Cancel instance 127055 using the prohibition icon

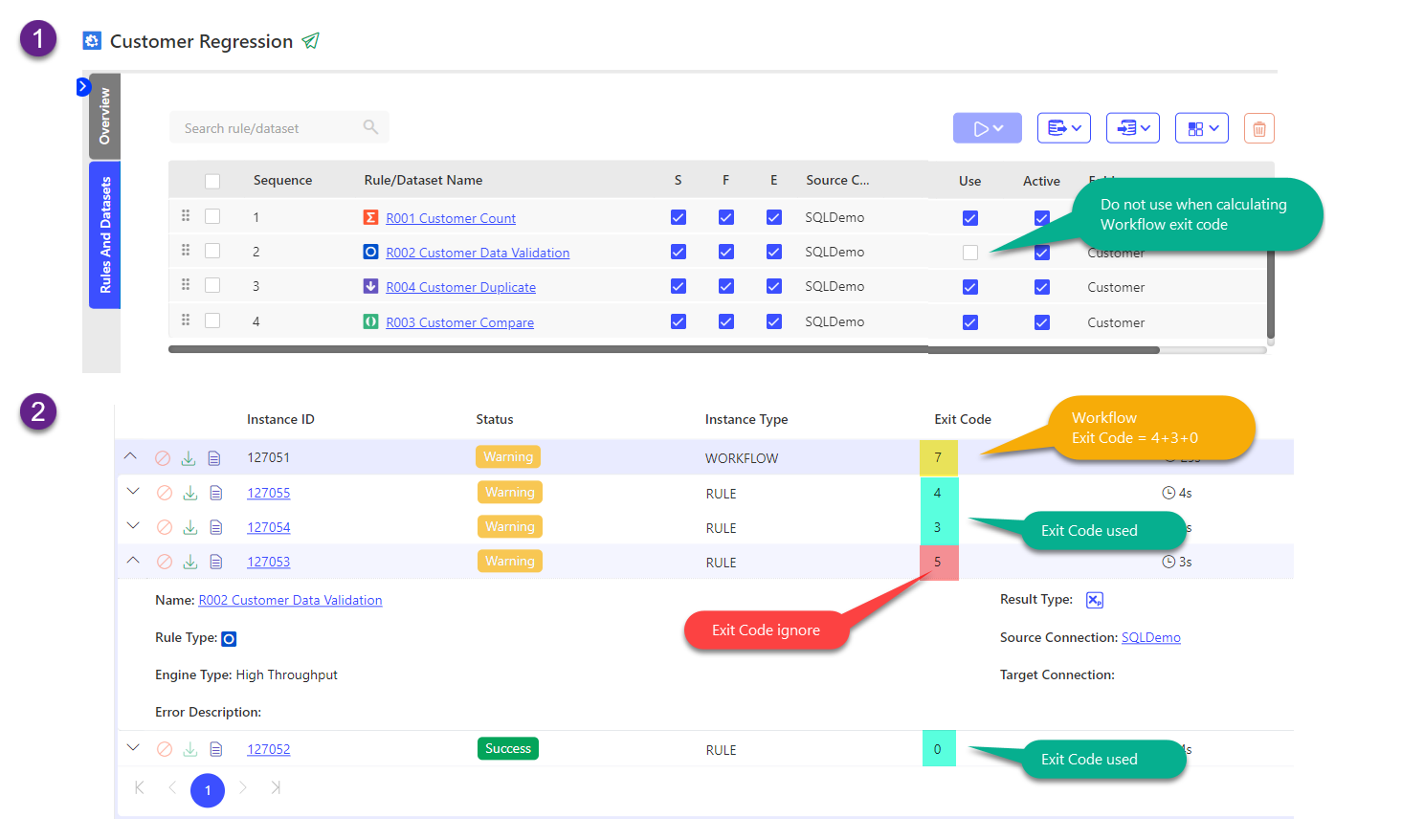pyautogui.click(x=164, y=492)
